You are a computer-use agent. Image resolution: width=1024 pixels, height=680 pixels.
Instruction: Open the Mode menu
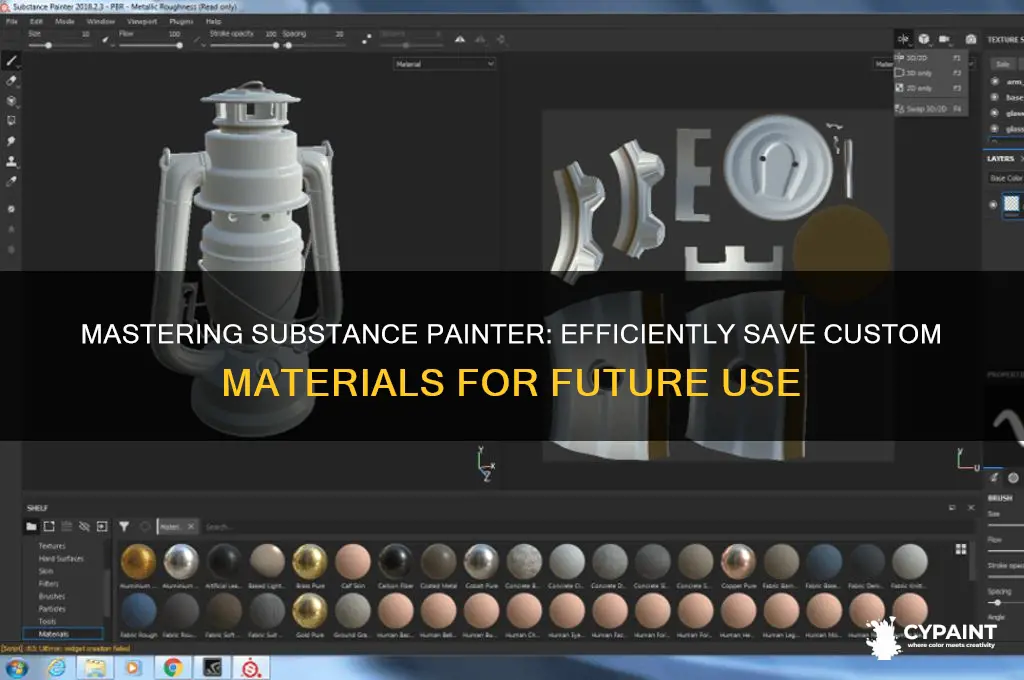tap(65, 22)
